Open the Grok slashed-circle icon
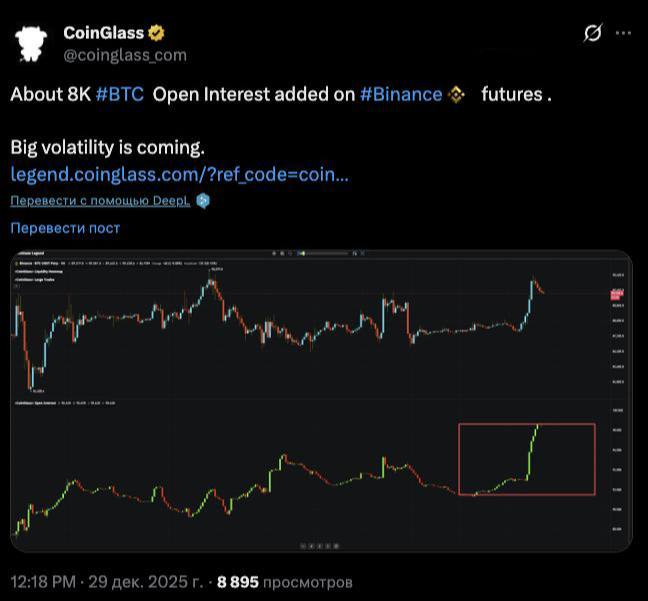The image size is (648, 601). click(x=592, y=33)
